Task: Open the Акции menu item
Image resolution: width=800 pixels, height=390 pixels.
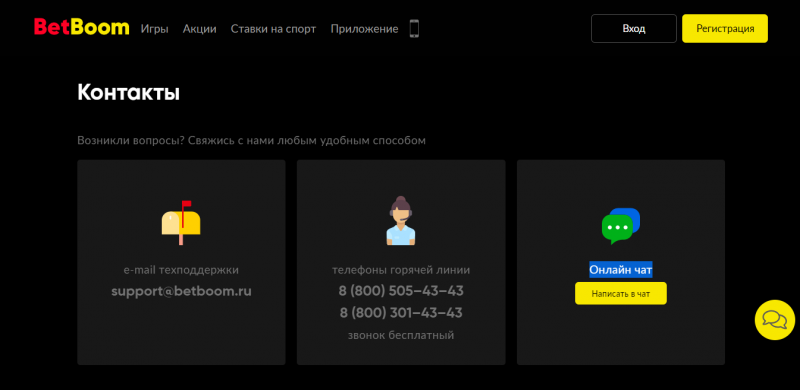Action: (199, 29)
